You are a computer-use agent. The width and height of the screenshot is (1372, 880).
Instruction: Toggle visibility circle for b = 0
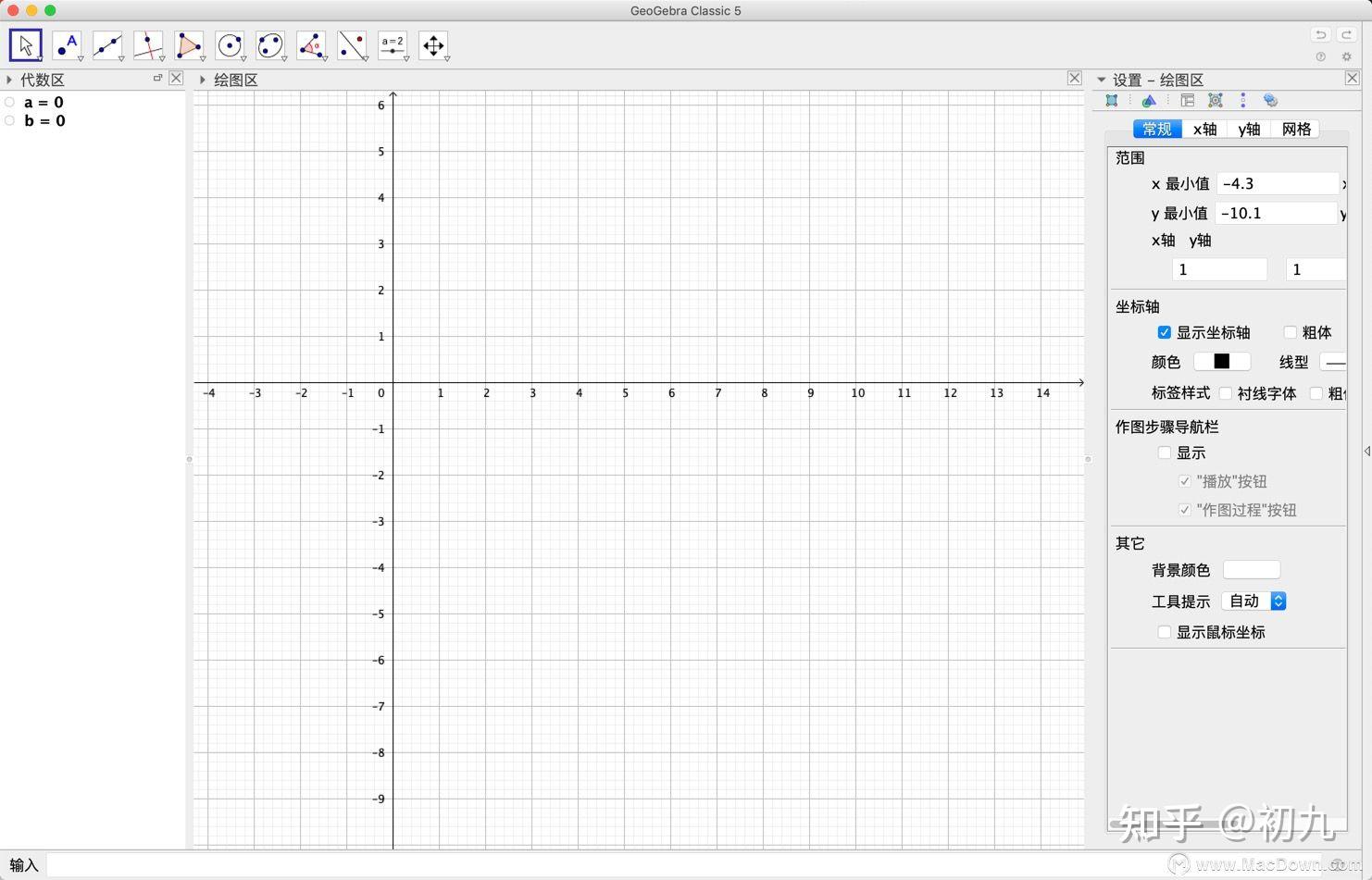tap(9, 121)
